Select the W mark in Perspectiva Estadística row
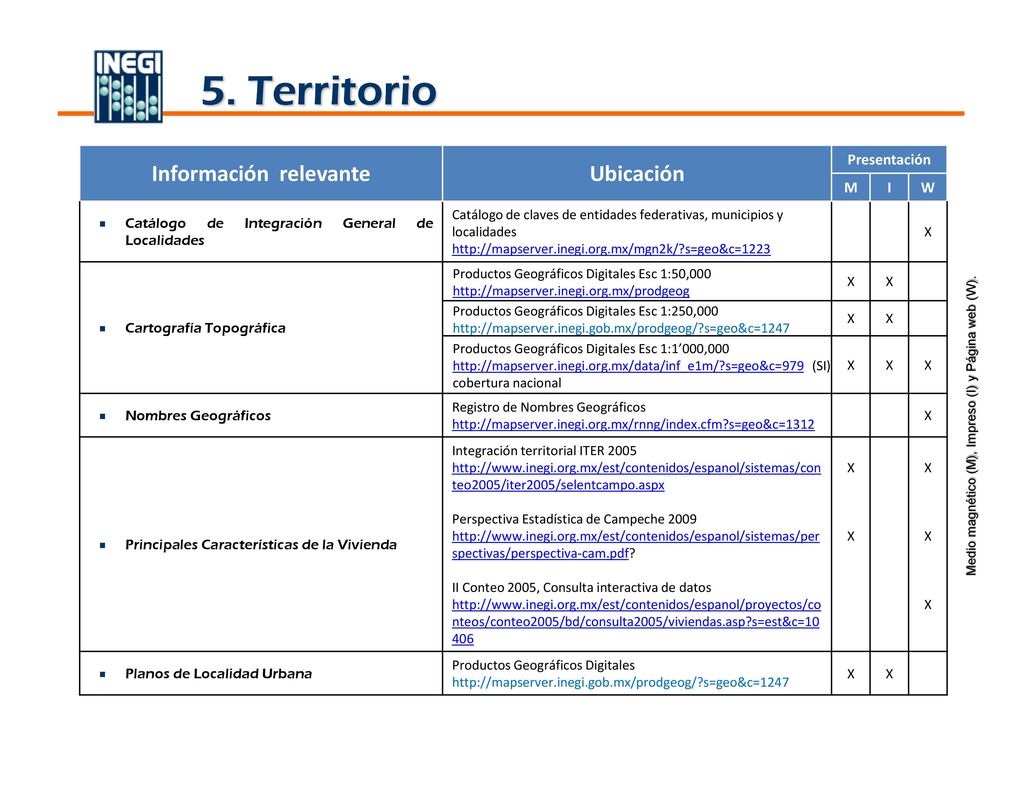 click(927, 536)
